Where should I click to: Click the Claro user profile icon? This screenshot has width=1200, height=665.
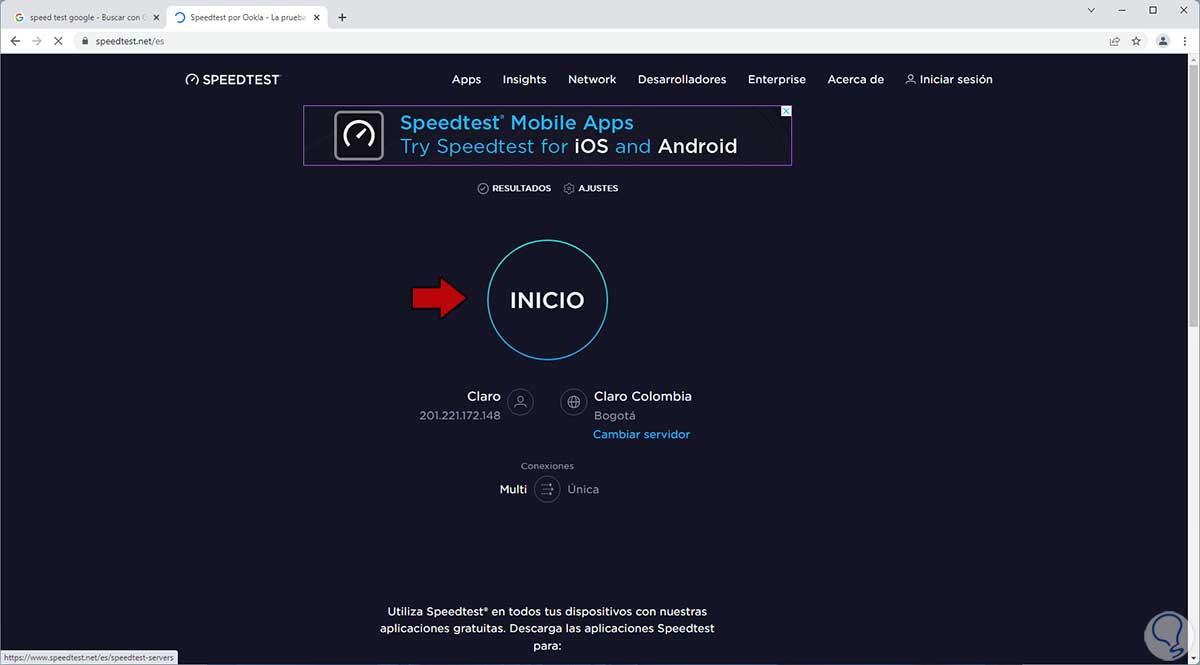520,402
